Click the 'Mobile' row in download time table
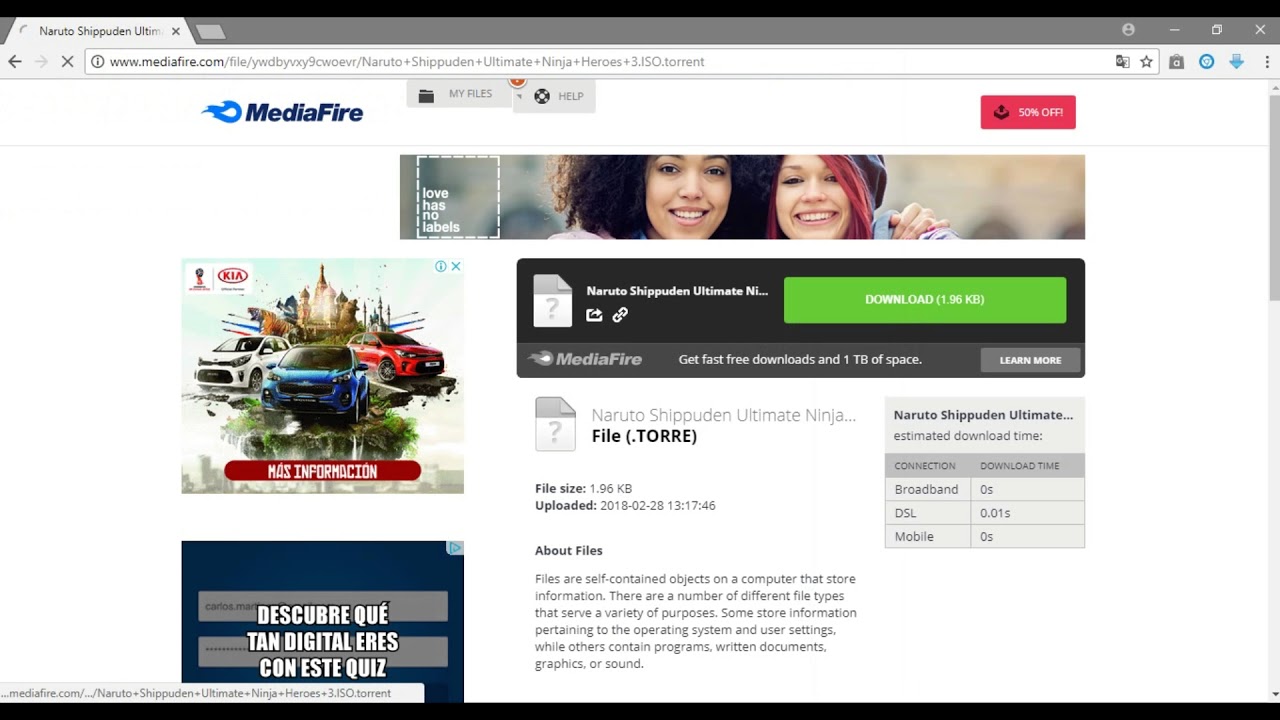 pyautogui.click(x=985, y=536)
